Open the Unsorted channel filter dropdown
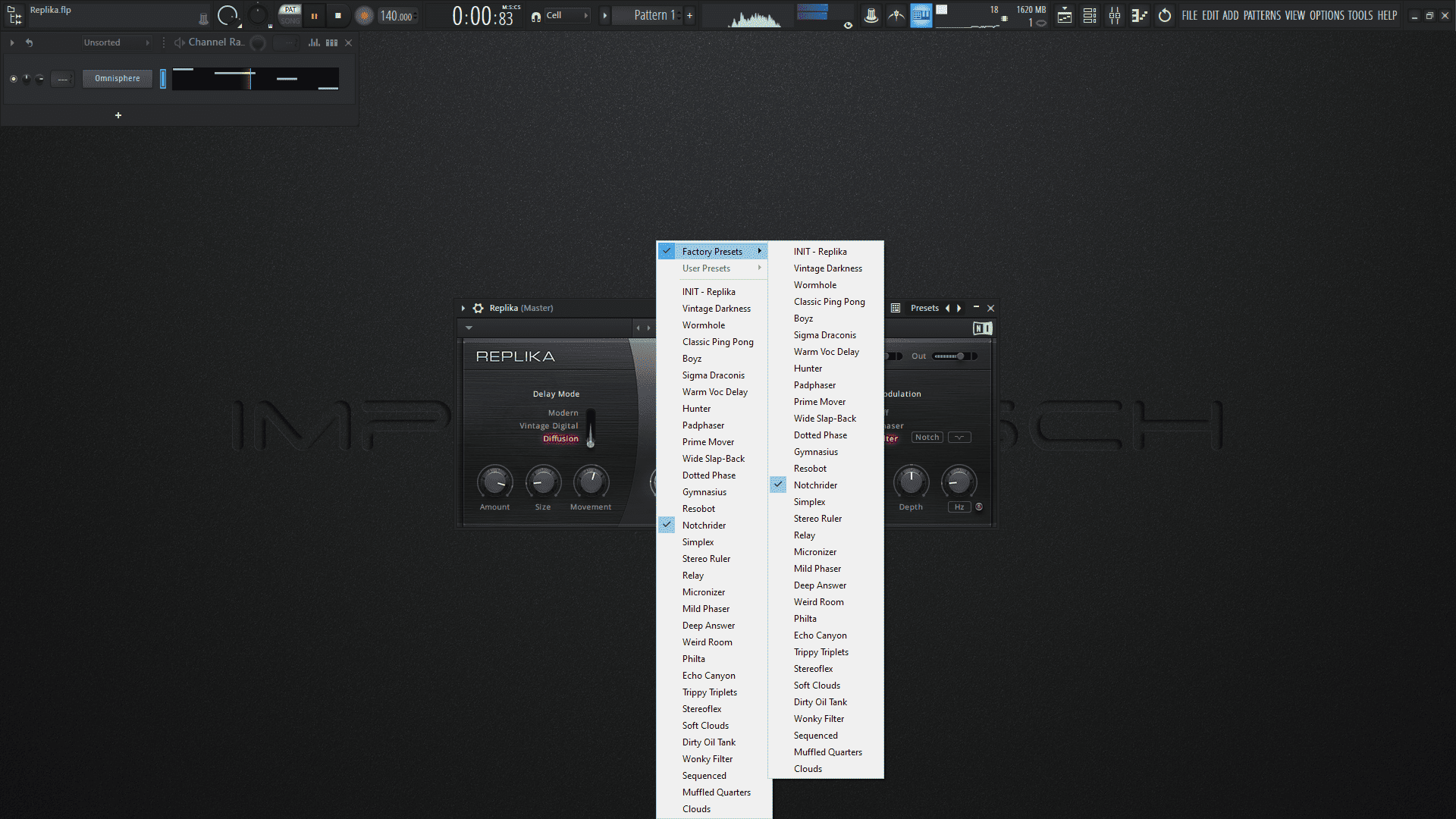Screen dimensions: 1456x819 point(118,42)
